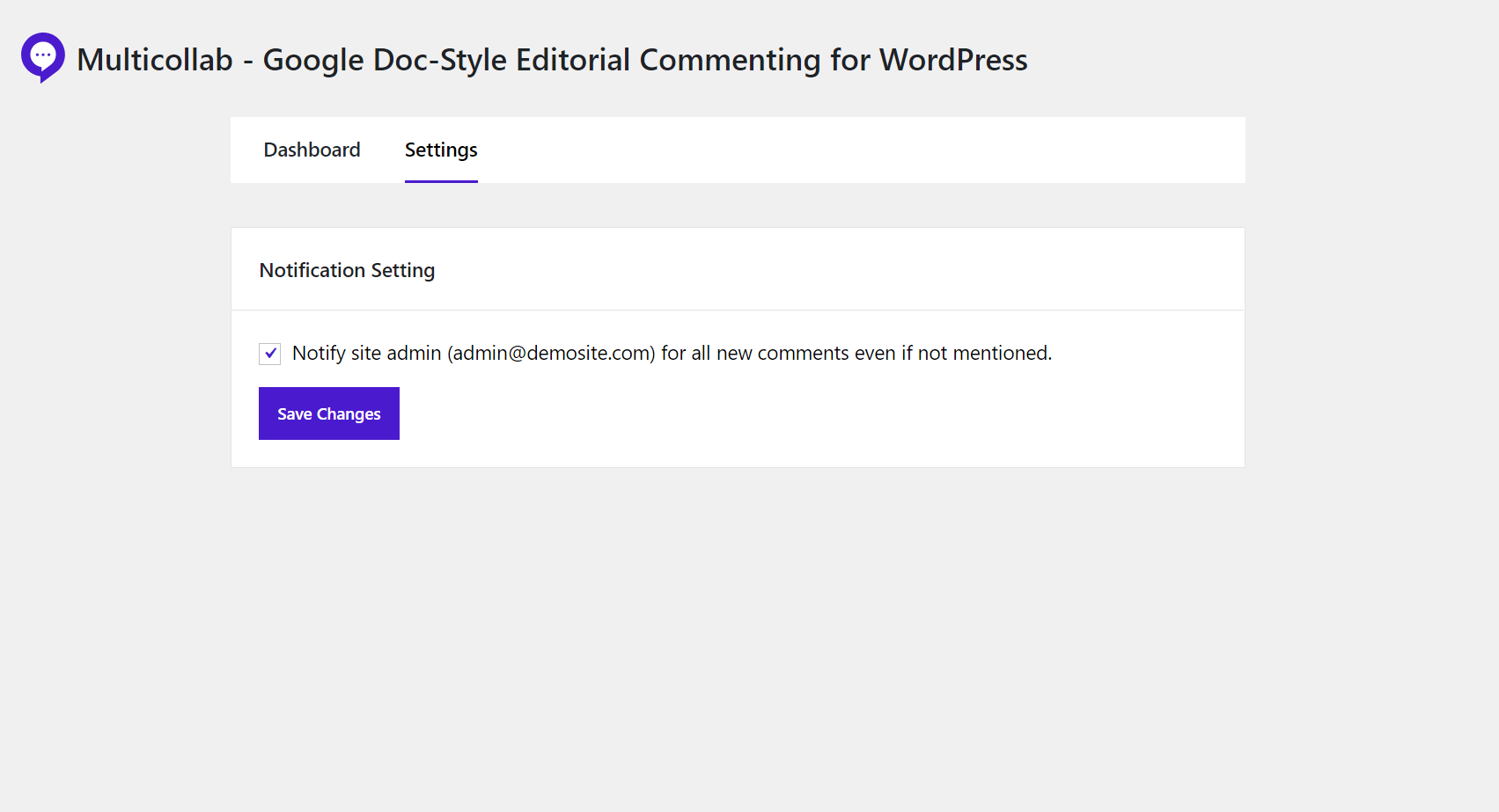The width and height of the screenshot is (1499, 812).
Task: Click the 'Notify site admin' label text
Action: pyautogui.click(x=672, y=354)
